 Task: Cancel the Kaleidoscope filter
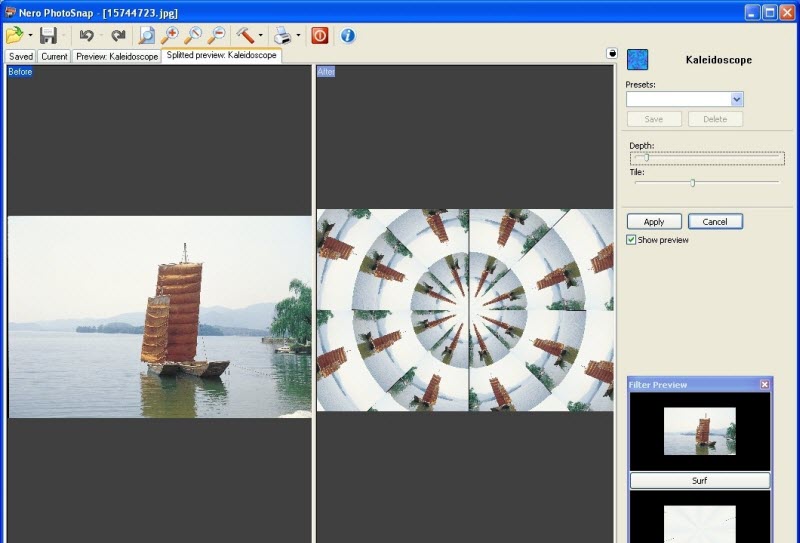(715, 221)
